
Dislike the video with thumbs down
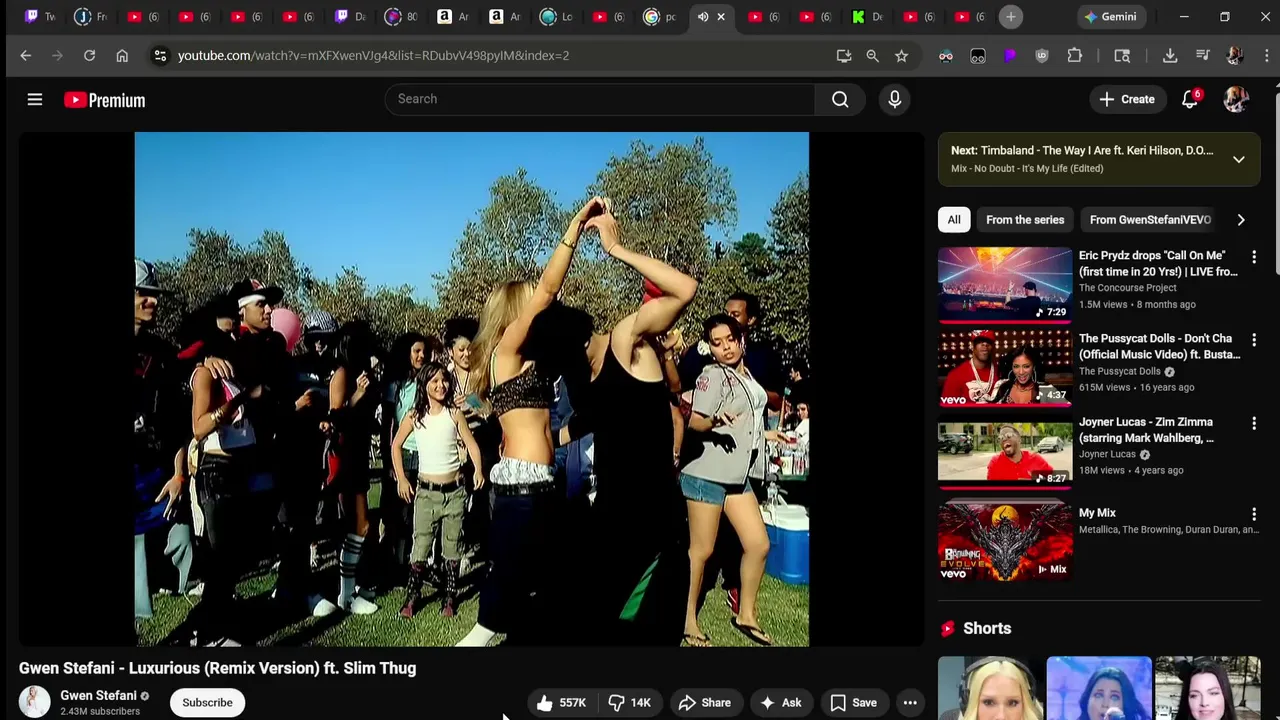tap(630, 703)
